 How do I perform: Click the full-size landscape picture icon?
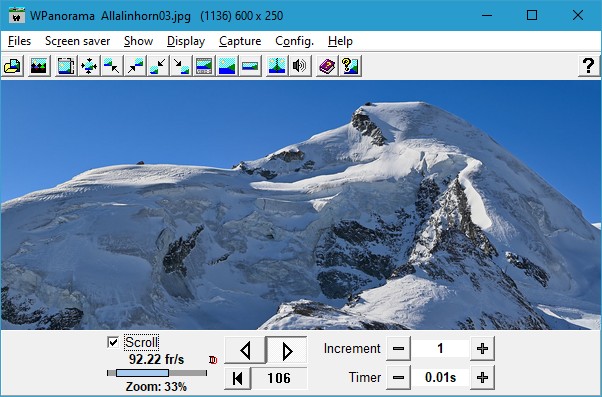pos(227,66)
